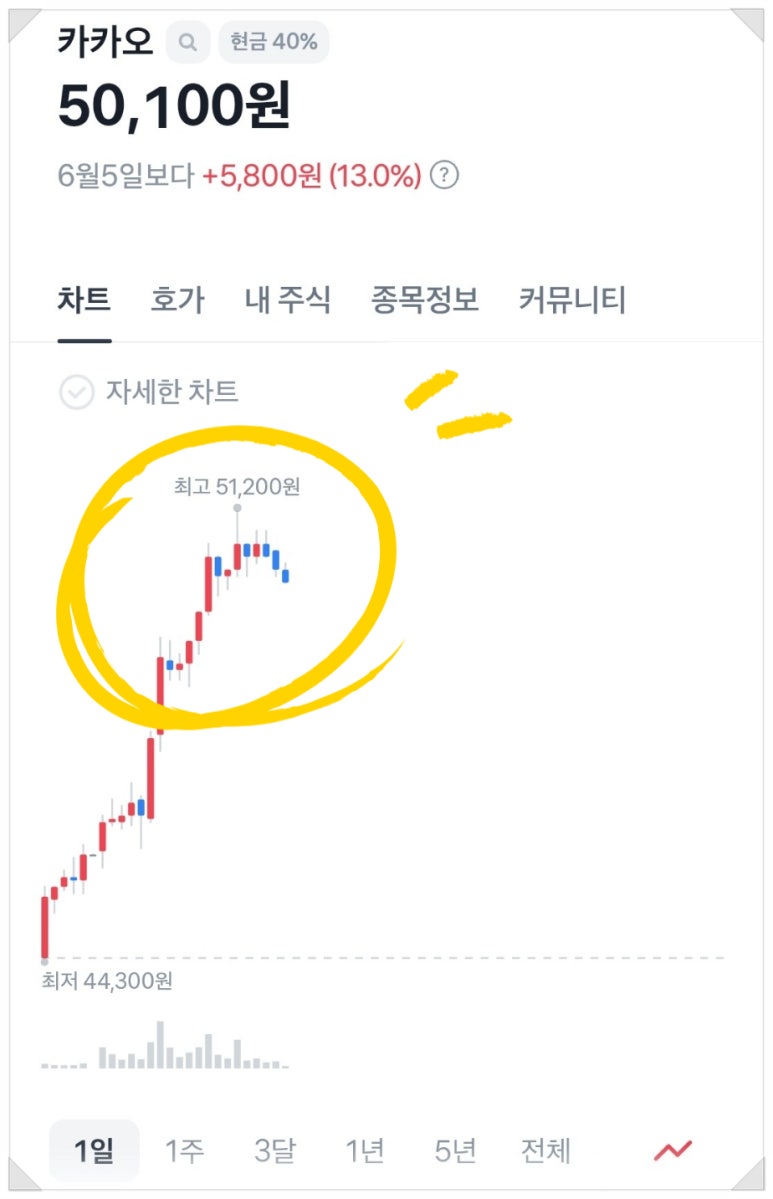Select the 차트 tab
Screen dimensions: 773x1199
coord(84,299)
